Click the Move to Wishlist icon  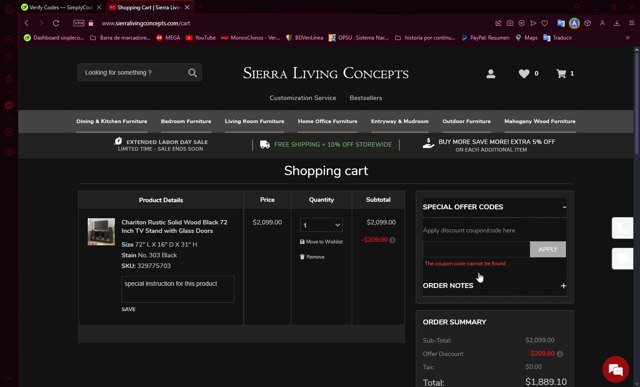[302, 242]
